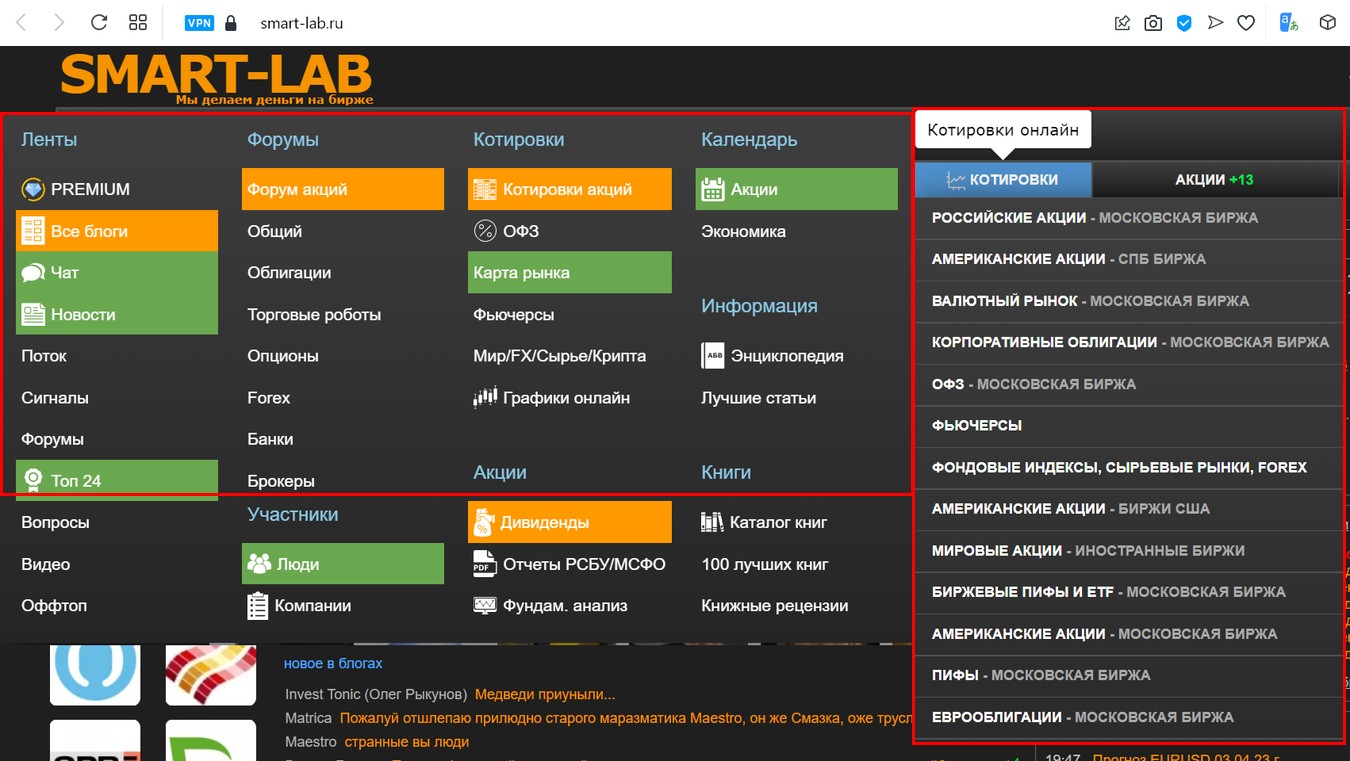1350x761 pixels.
Task: Open Сигналы feed entry
Action: pos(55,397)
